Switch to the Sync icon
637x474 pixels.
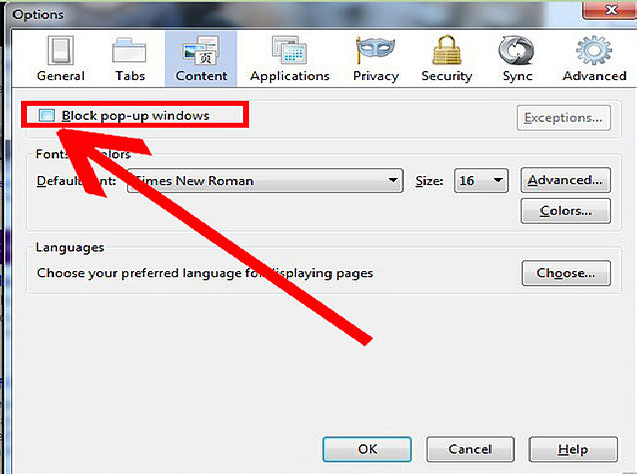[516, 50]
